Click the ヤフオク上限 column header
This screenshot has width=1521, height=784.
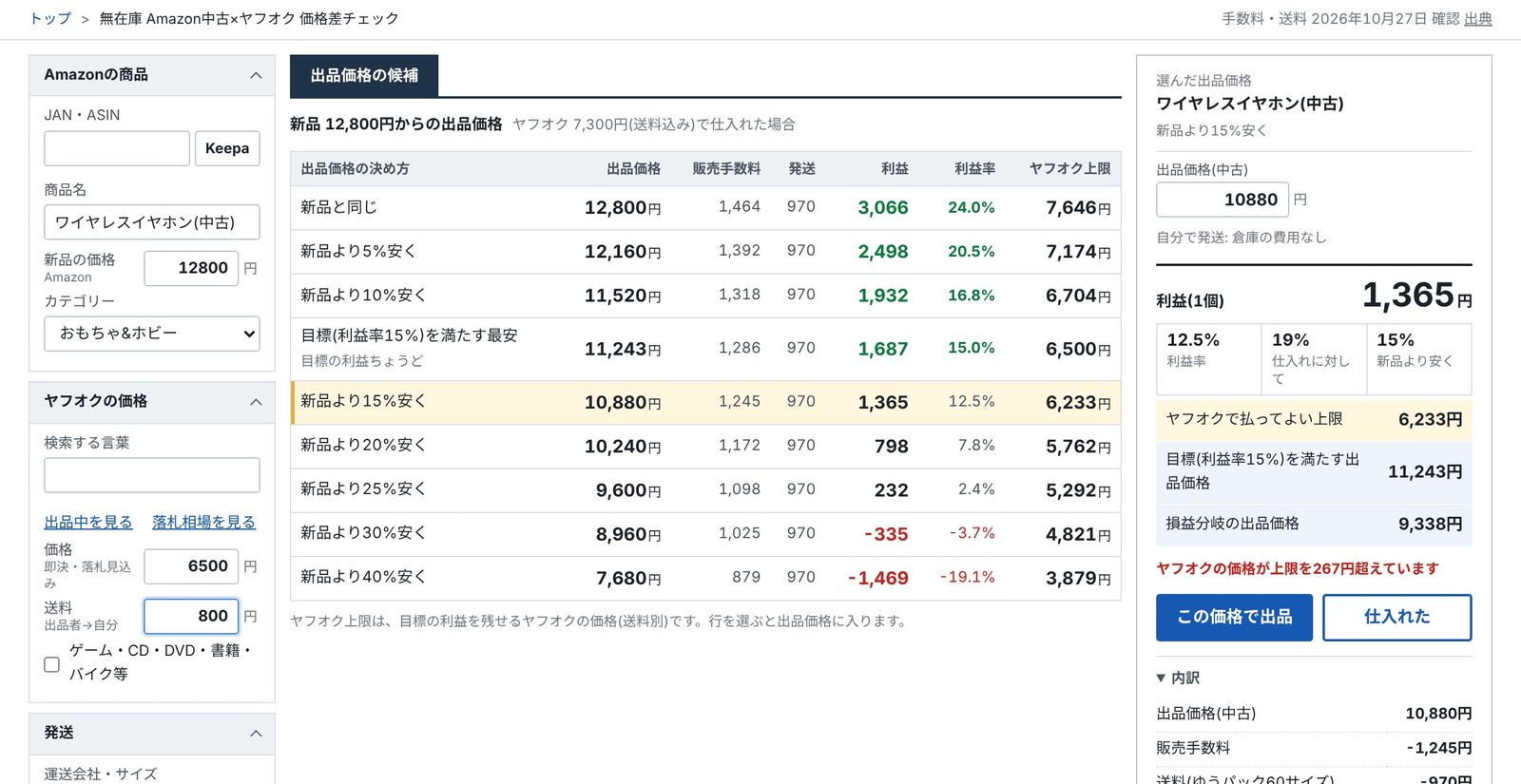point(1069,168)
